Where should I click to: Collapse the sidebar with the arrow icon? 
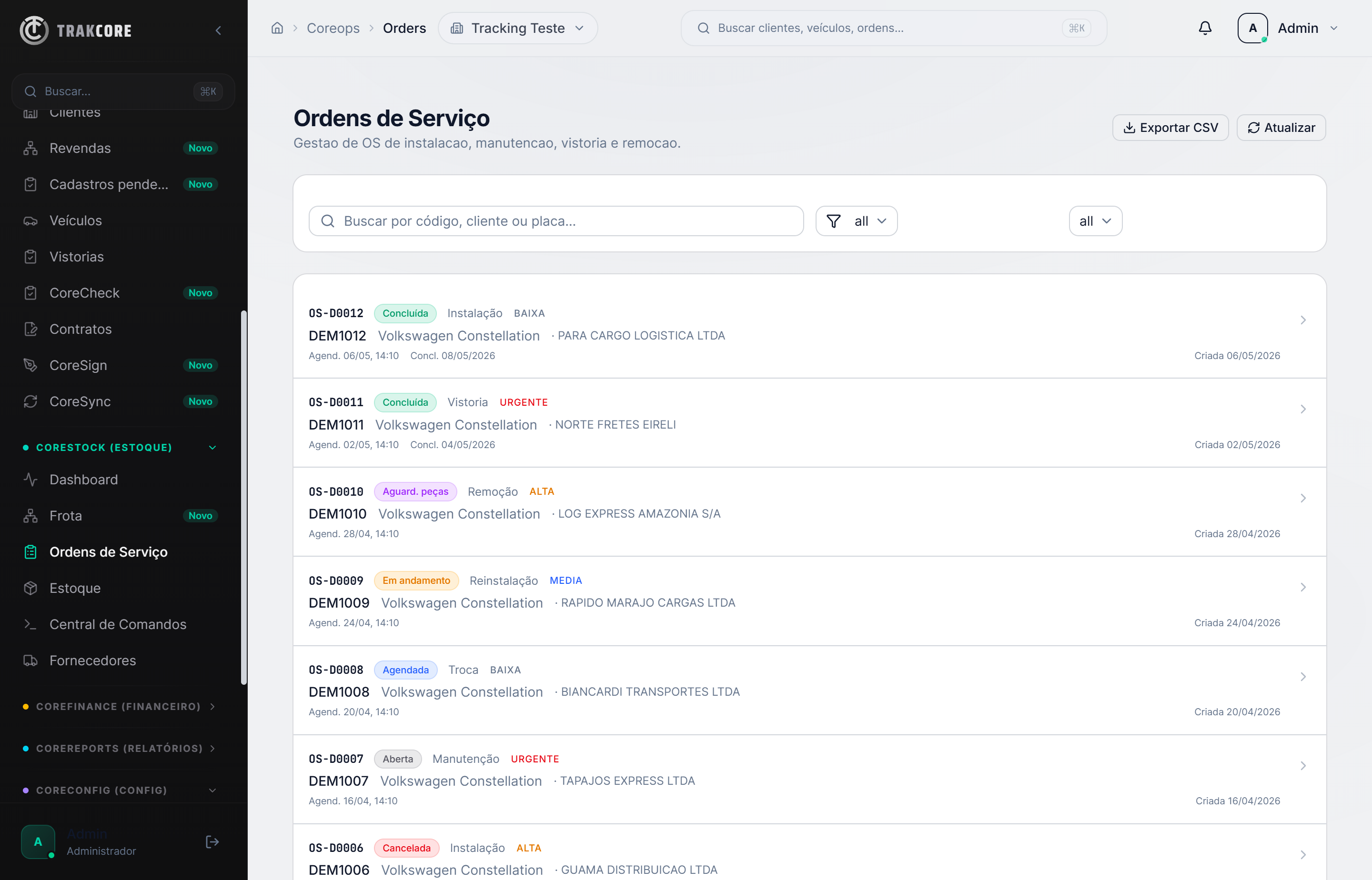(x=218, y=30)
